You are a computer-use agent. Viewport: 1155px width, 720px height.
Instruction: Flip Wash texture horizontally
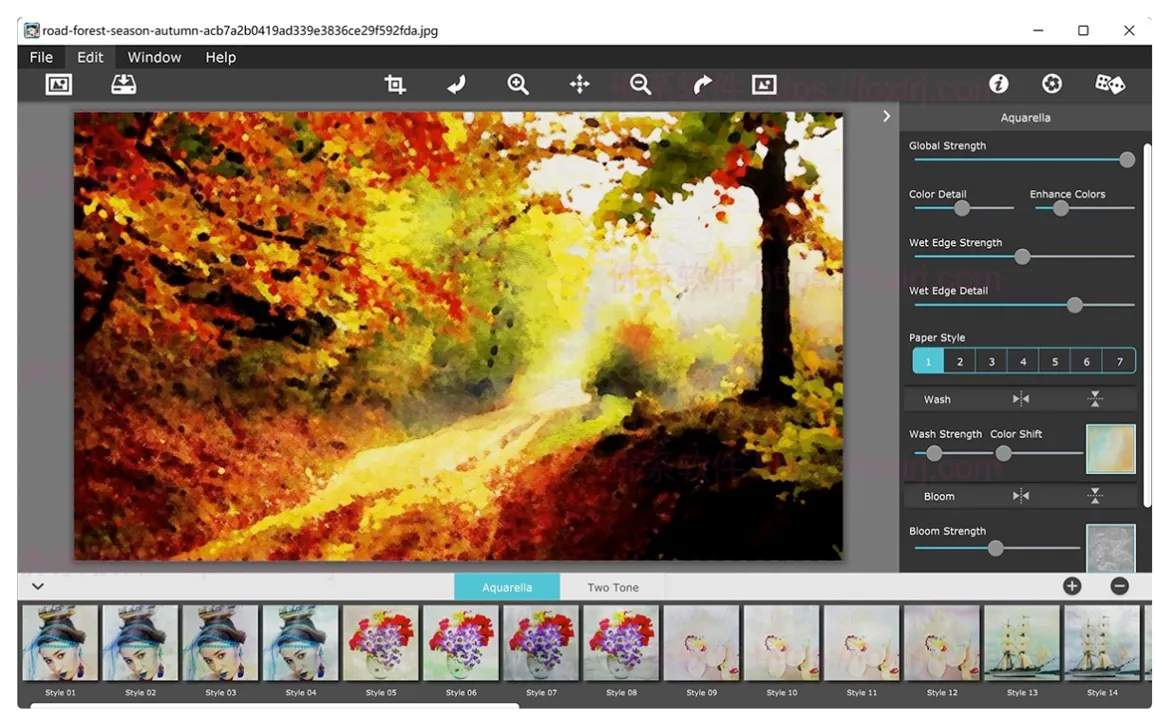coord(1021,399)
